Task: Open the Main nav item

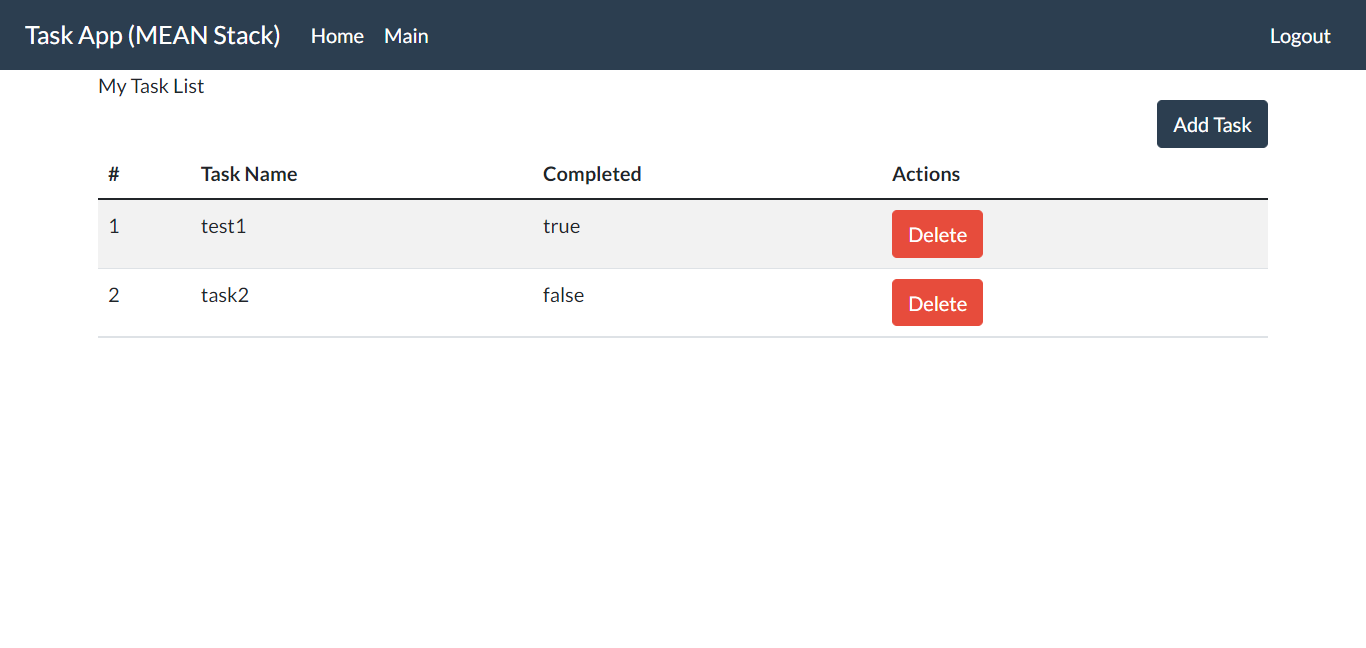Action: [406, 36]
